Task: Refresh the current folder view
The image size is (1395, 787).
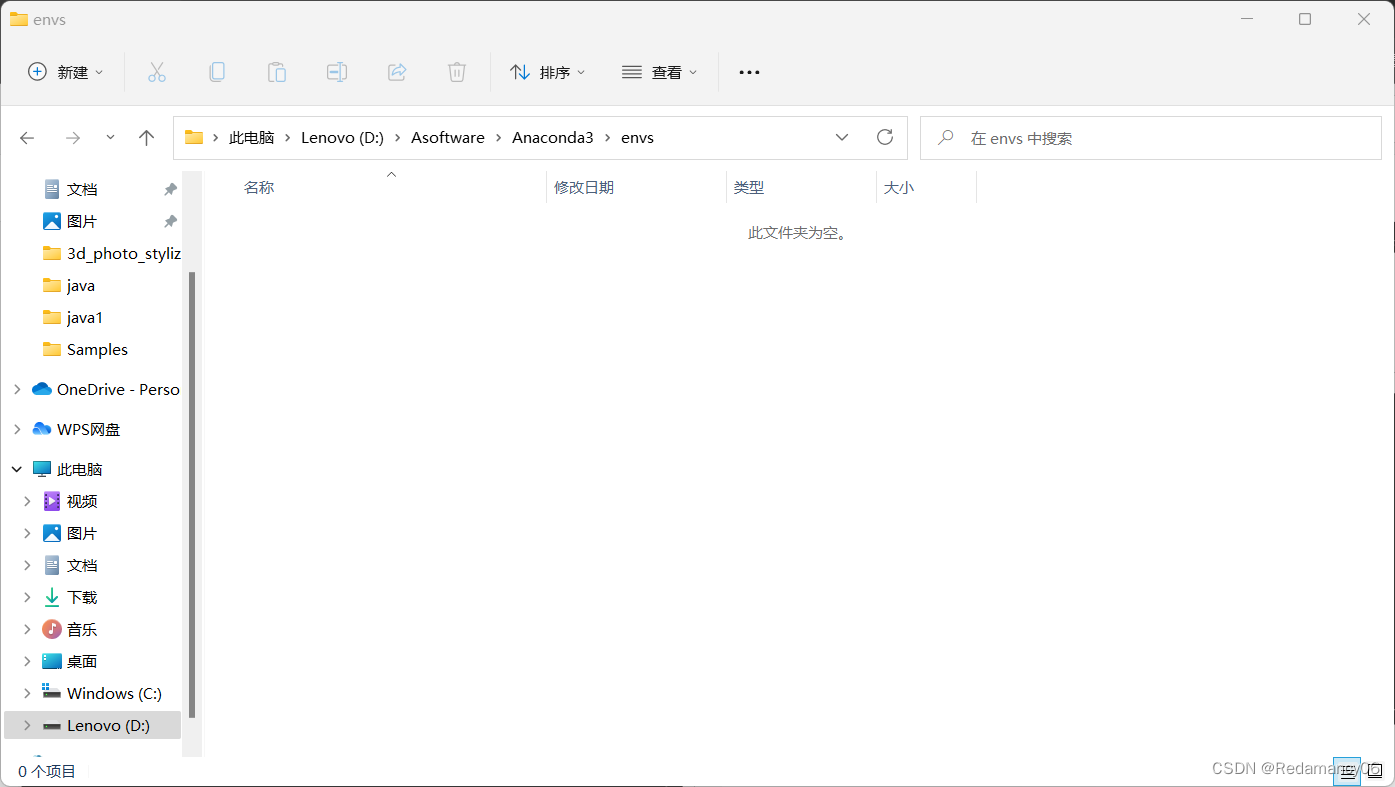Action: pyautogui.click(x=884, y=138)
